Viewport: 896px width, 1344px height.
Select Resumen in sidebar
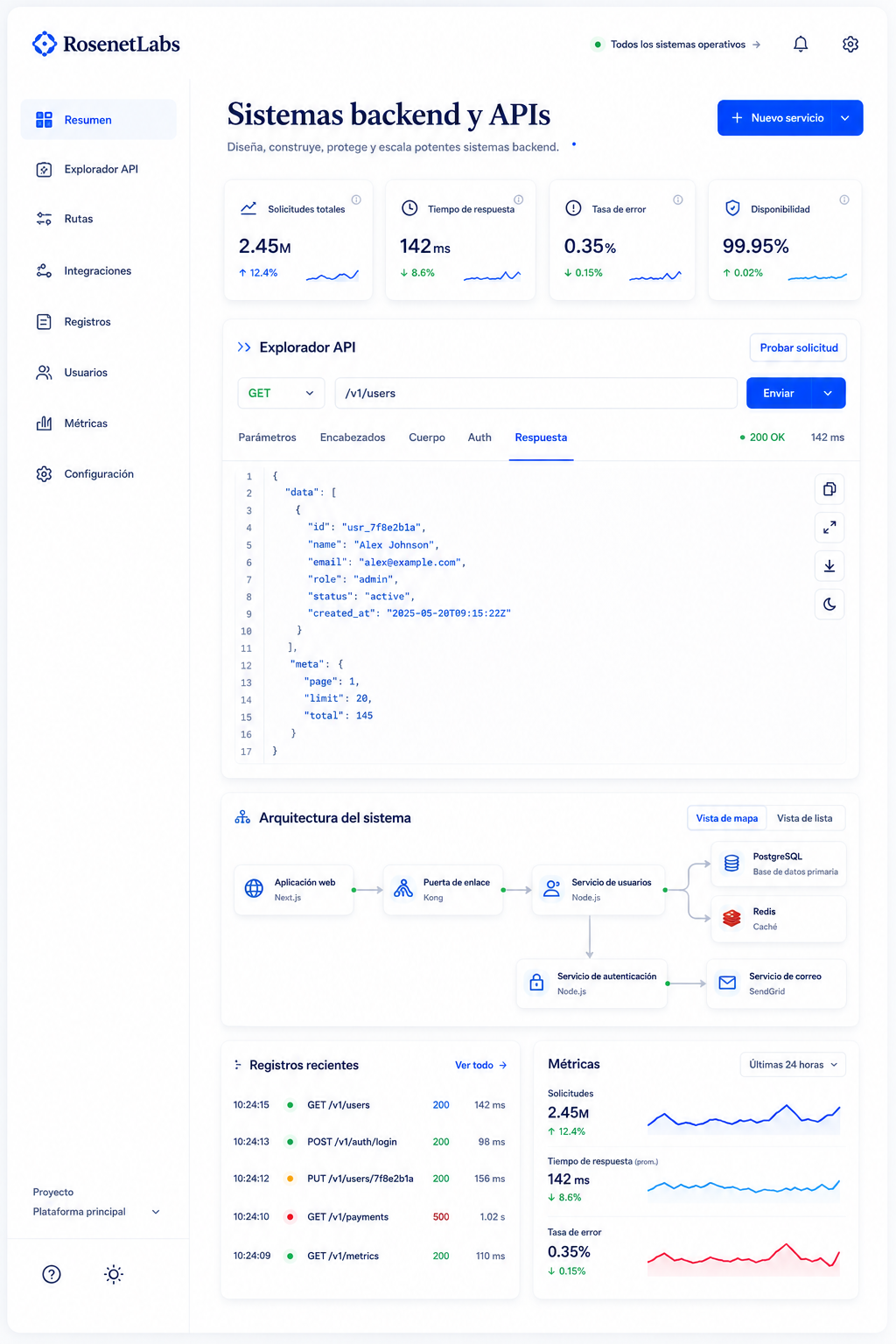tap(99, 120)
